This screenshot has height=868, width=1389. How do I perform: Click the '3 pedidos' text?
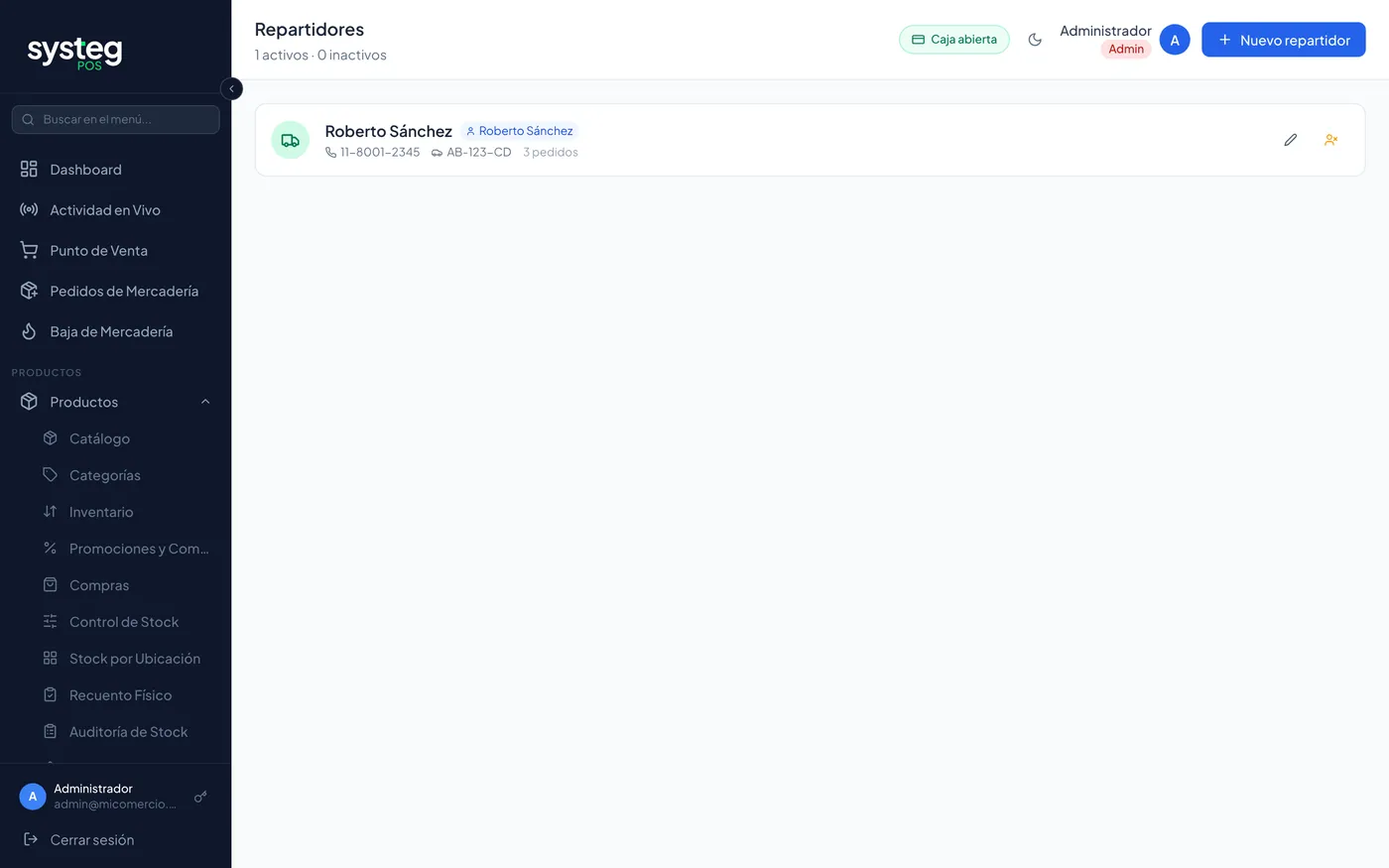pyautogui.click(x=551, y=153)
